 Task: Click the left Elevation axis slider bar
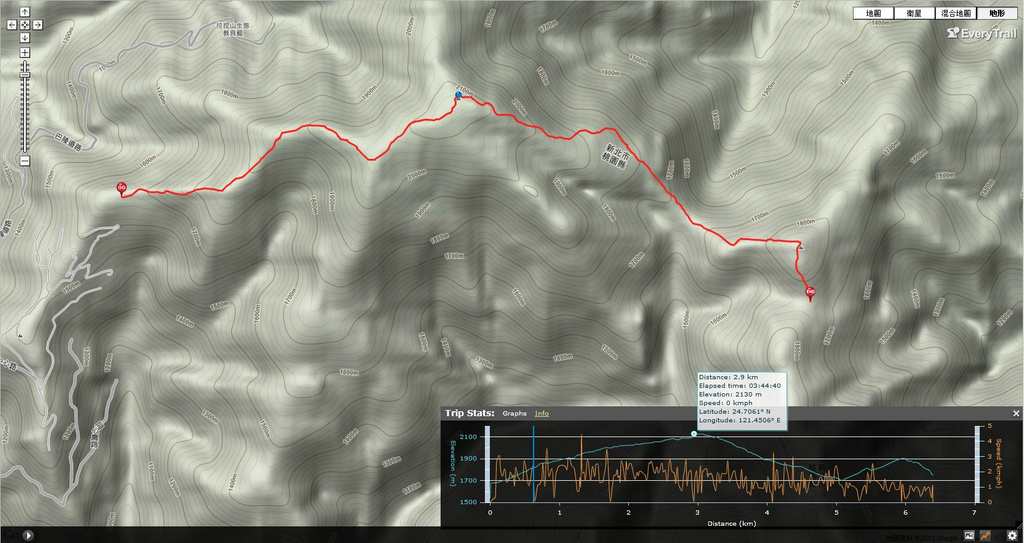(x=486, y=464)
